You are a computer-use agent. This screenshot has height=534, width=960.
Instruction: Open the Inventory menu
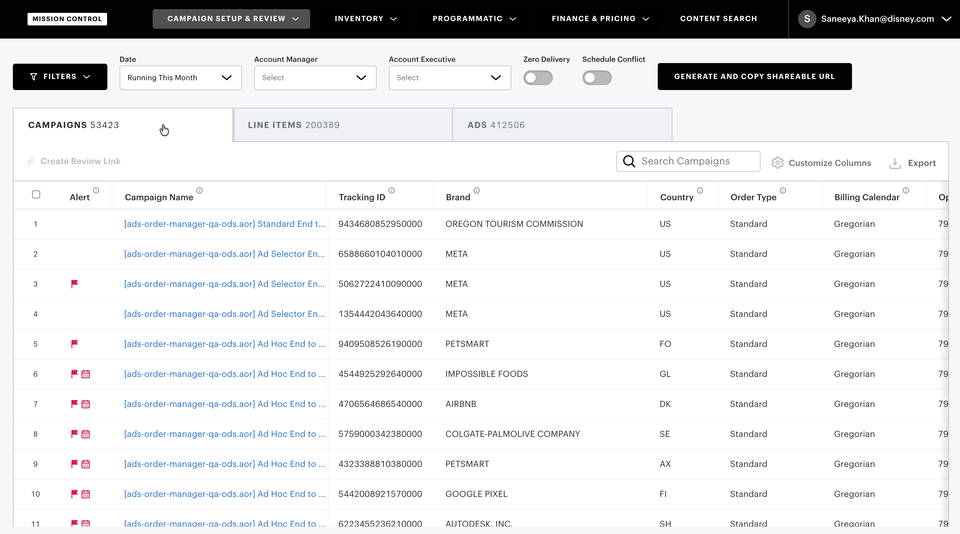366,19
